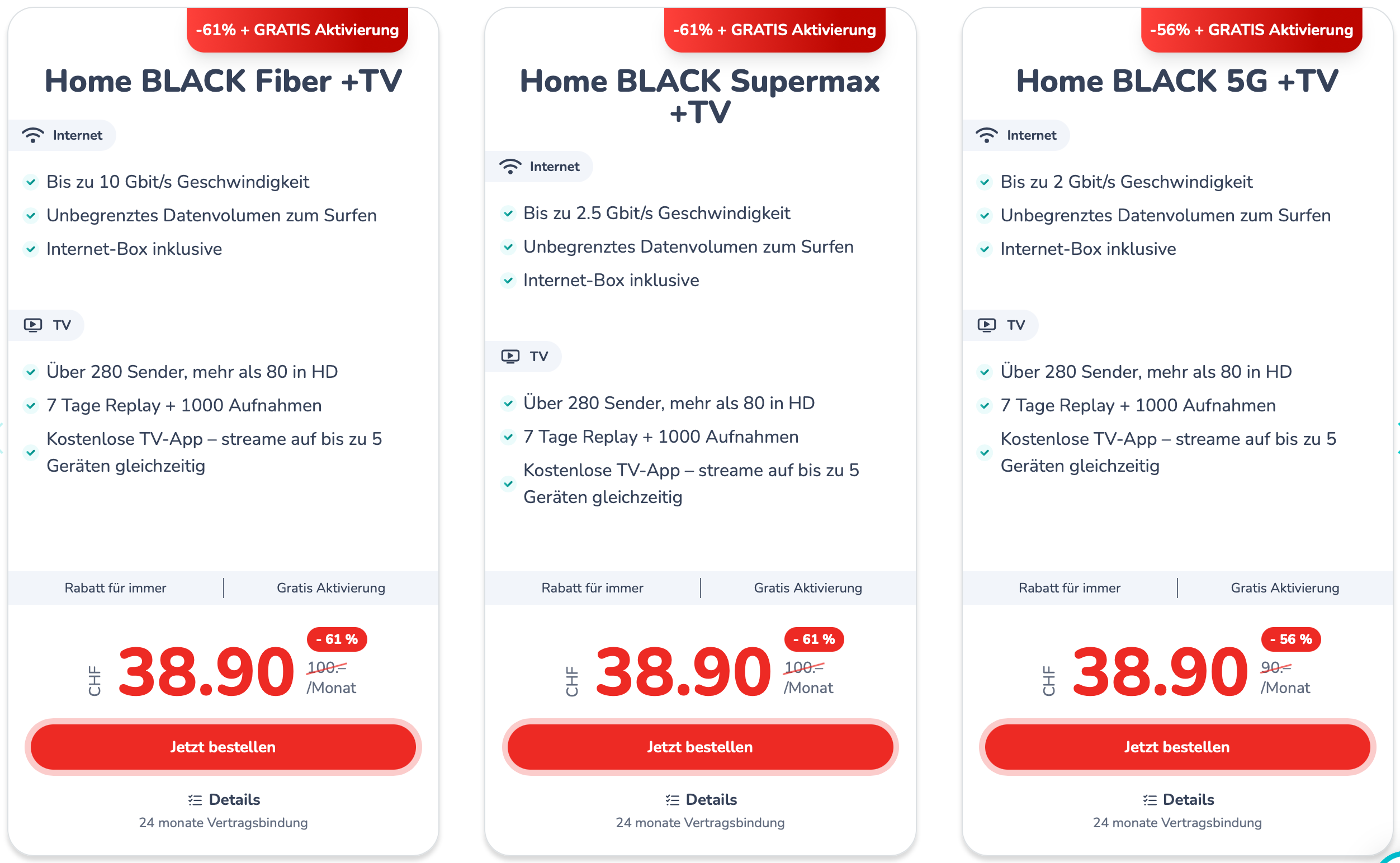
Task: Expand Details for Home BLACK 5G +TV
Action: [x=1188, y=800]
